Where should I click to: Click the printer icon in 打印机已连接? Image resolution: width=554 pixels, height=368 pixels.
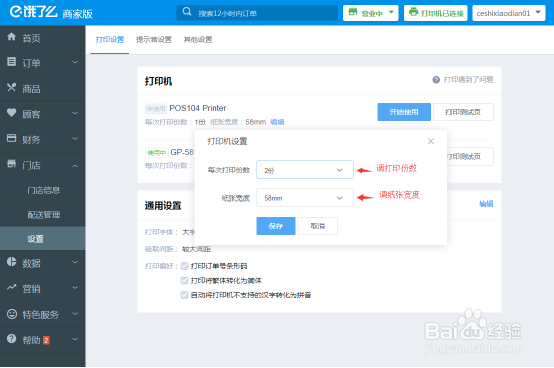[x=413, y=12]
